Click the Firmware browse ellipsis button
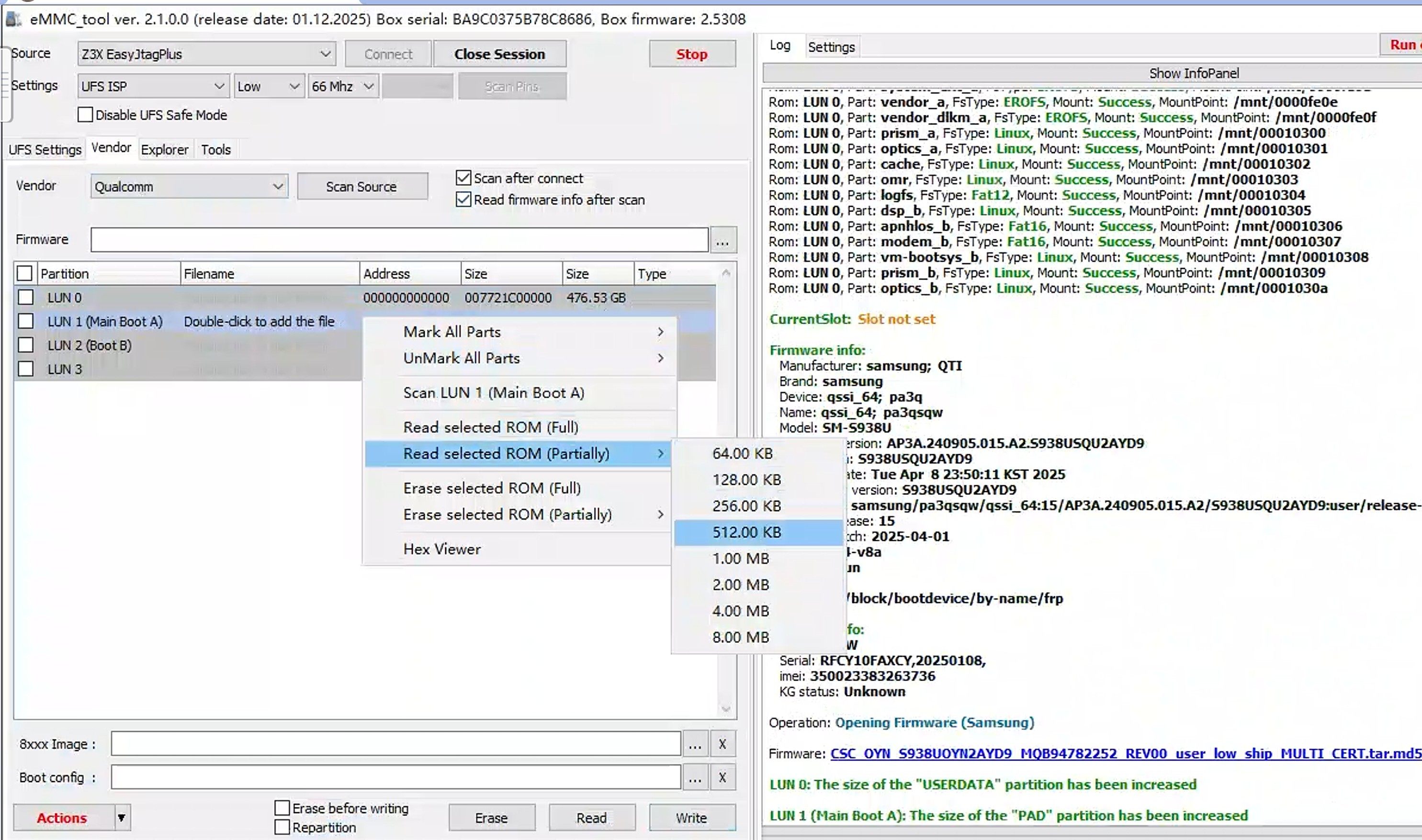This screenshot has height=840, width=1422. pyautogui.click(x=722, y=241)
